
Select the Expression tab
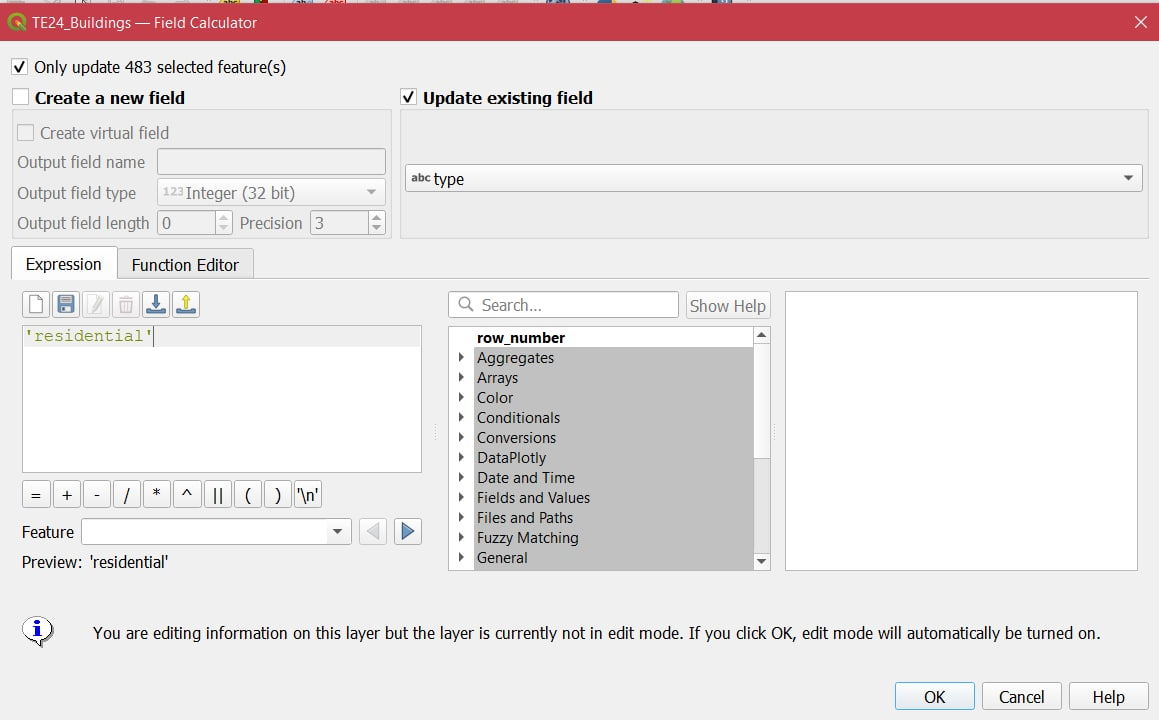(x=64, y=265)
